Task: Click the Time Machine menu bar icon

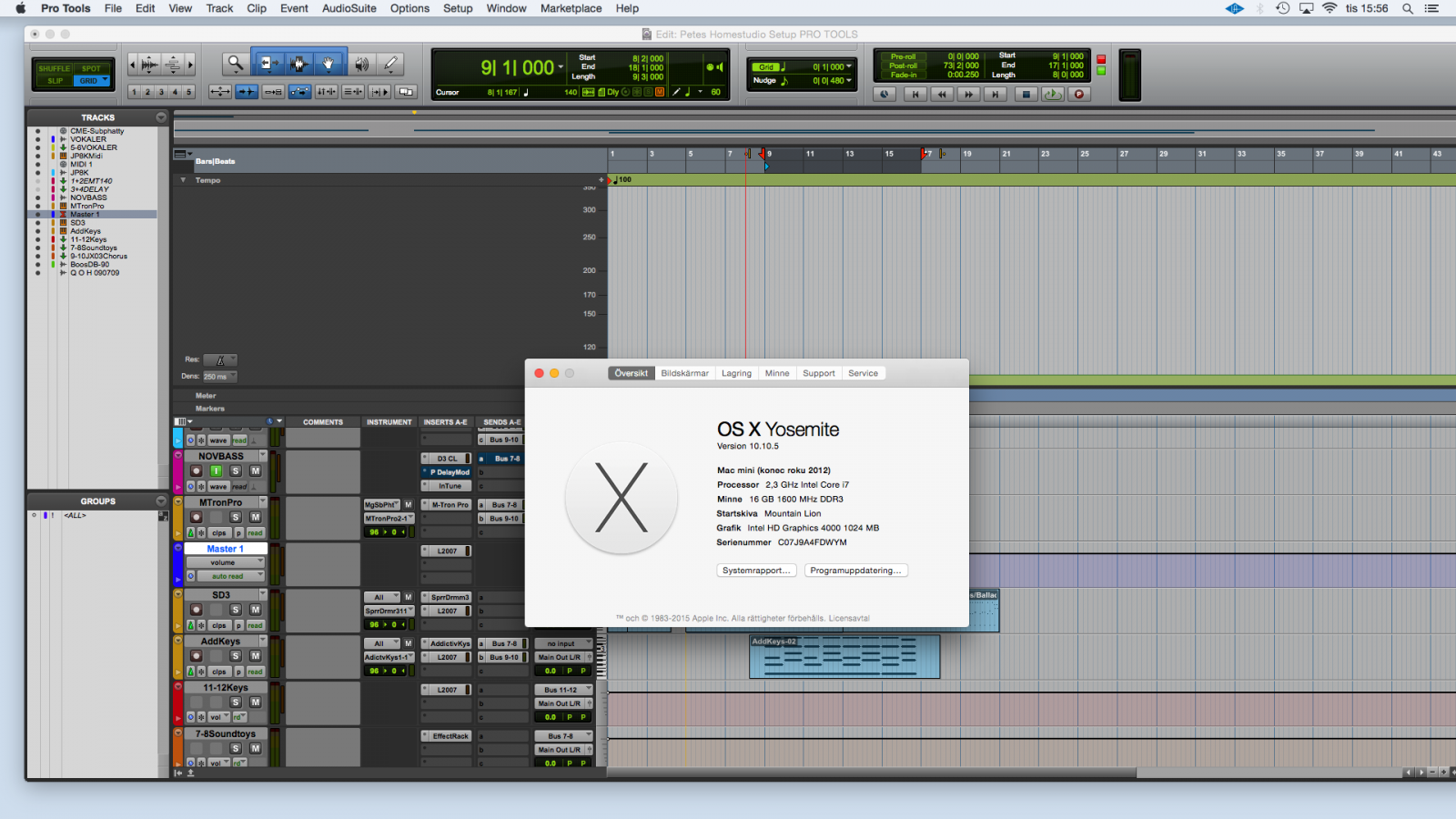Action: [1283, 8]
